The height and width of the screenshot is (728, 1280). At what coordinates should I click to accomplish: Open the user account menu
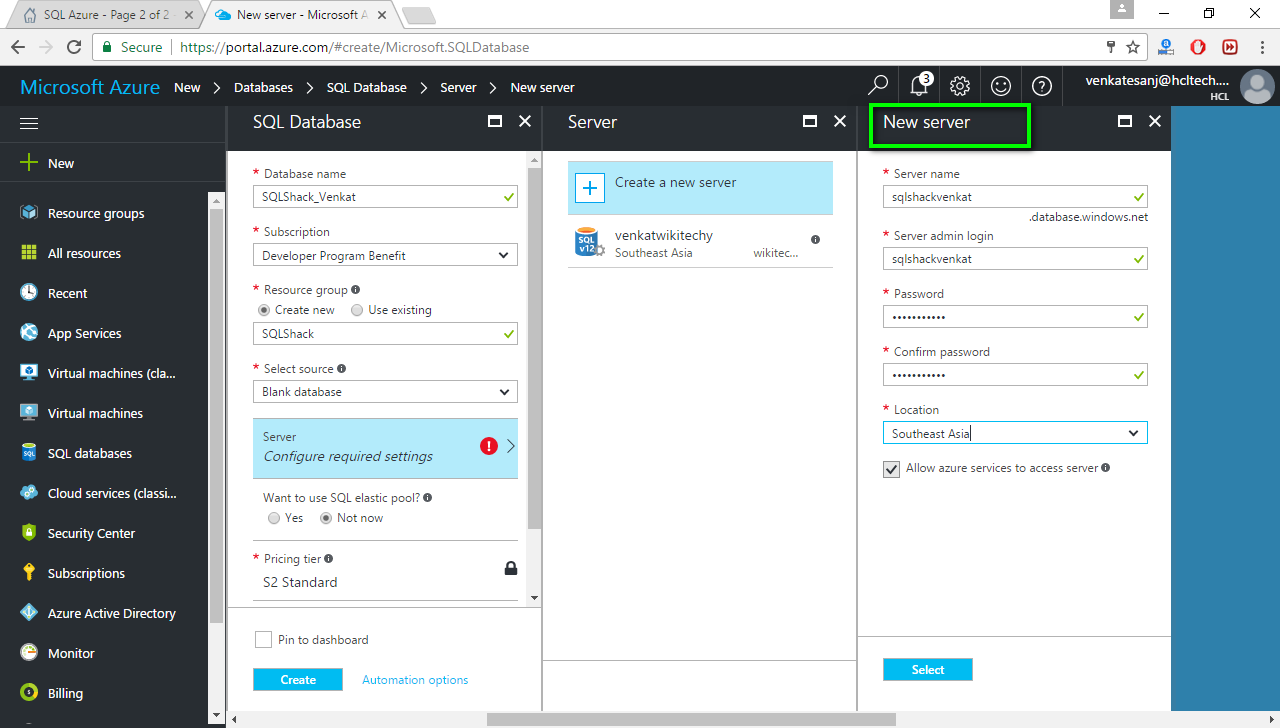click(1177, 87)
